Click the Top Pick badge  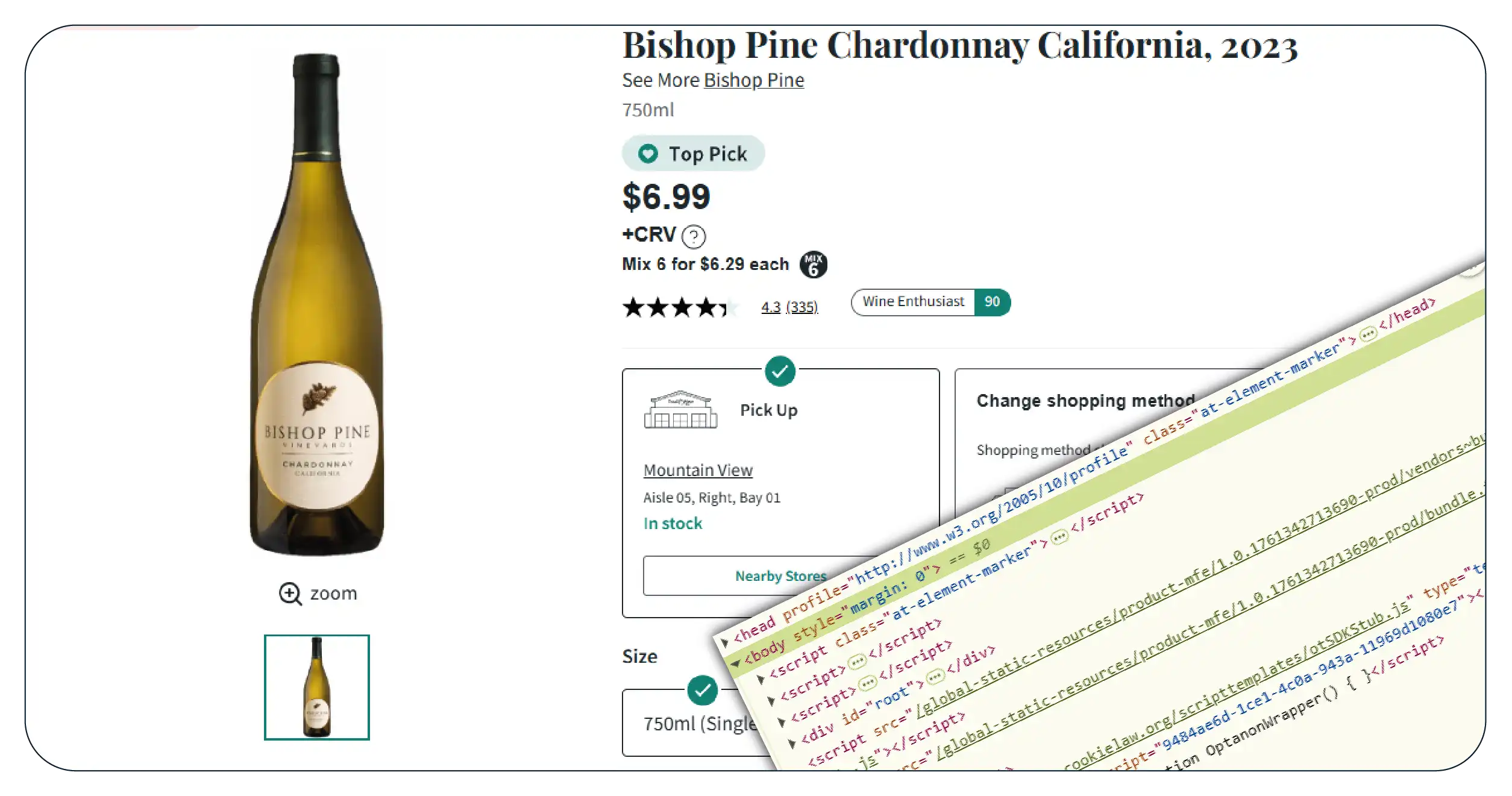(x=693, y=154)
